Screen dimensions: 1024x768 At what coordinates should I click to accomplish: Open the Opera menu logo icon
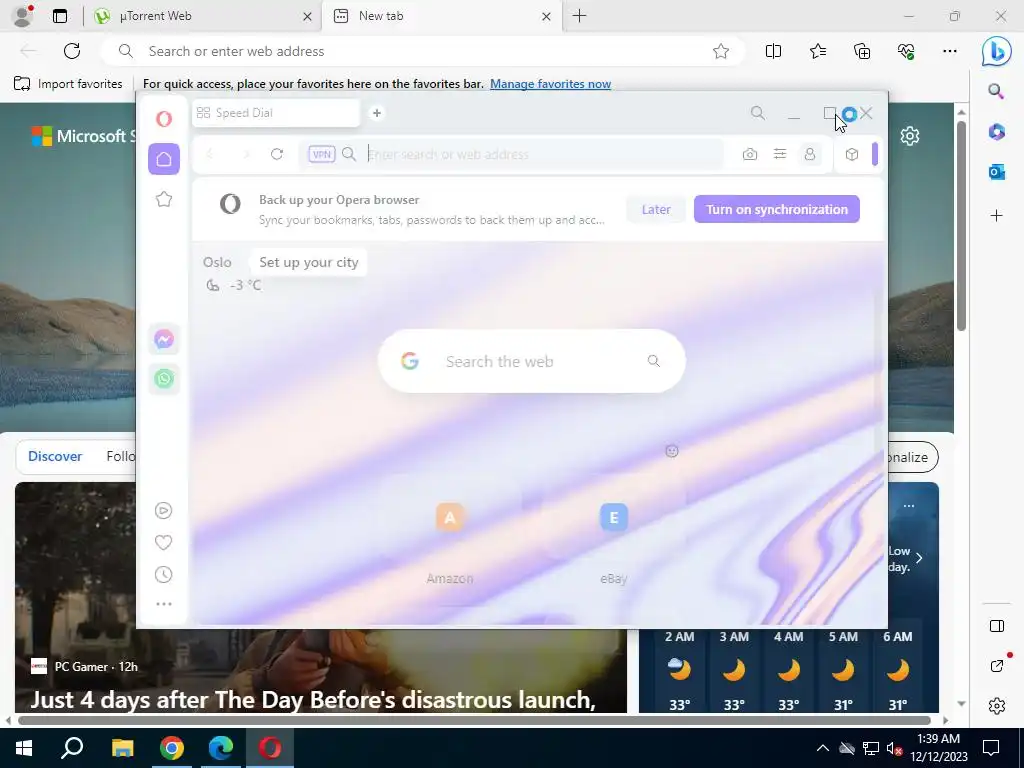click(164, 119)
